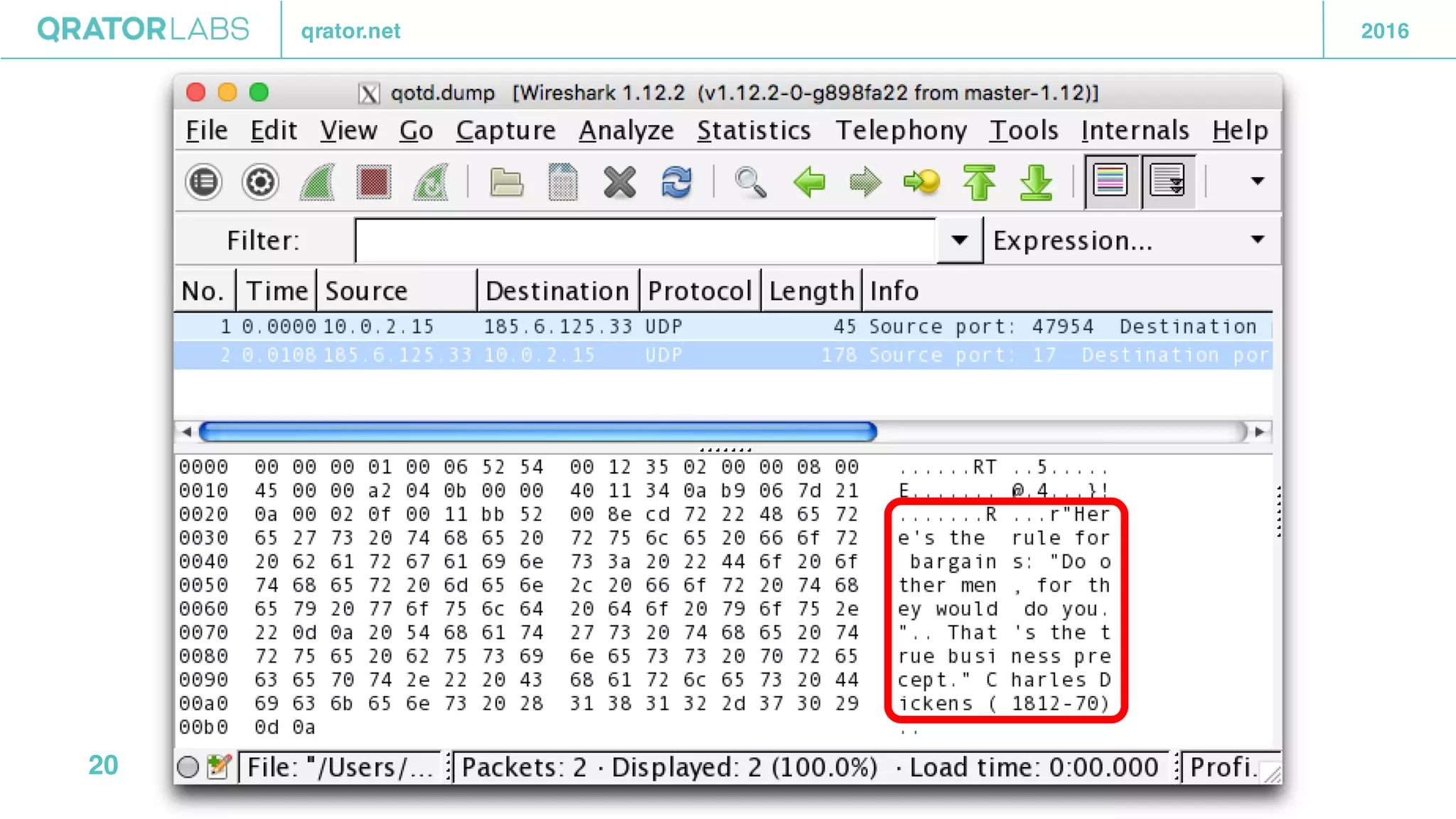Open the Statistics menu
Viewport: 1456px width, 819px height.
[754, 131]
